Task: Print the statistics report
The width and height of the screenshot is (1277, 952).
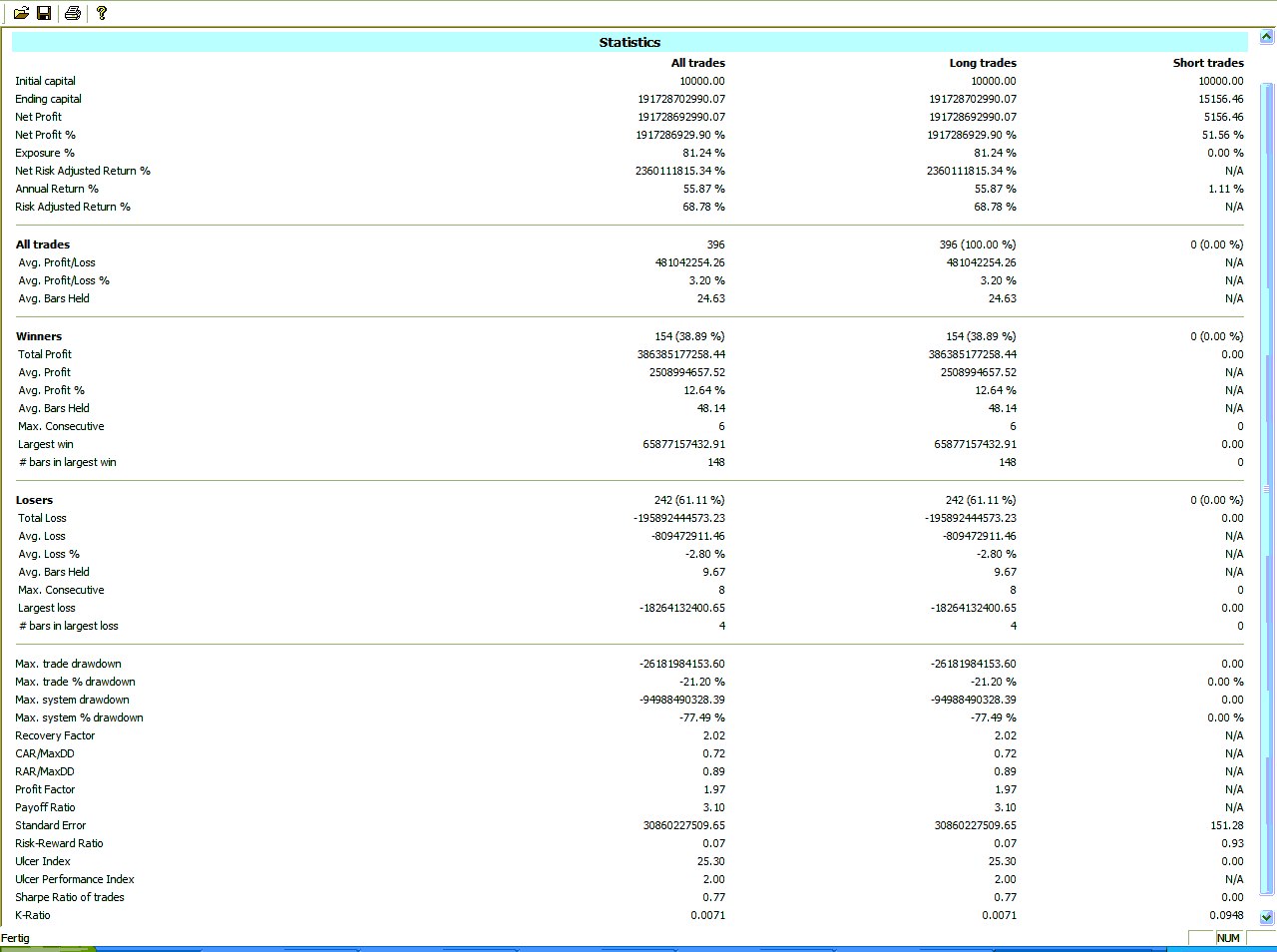Action: pyautogui.click(x=73, y=13)
